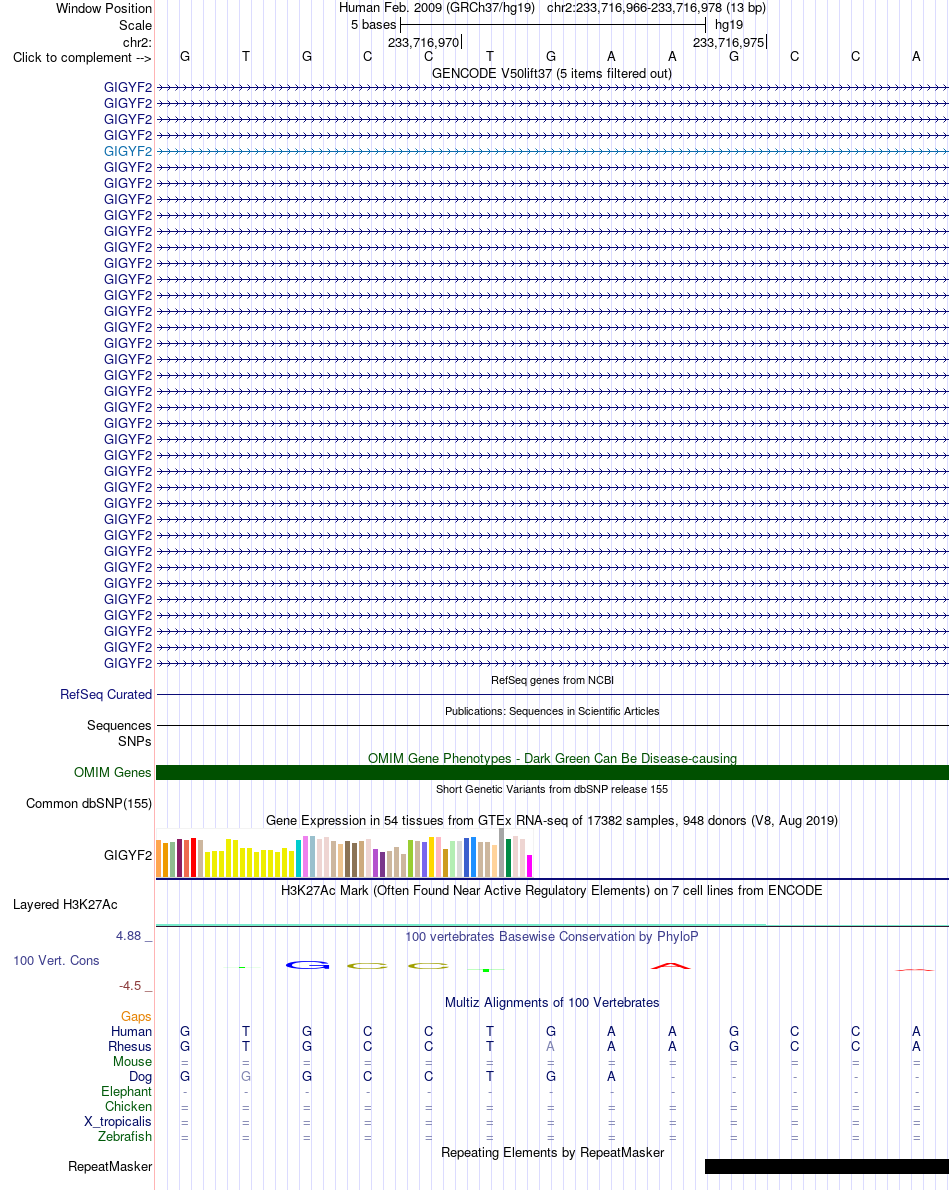Open the H3K27Ac Mark ENCODE track title
This screenshot has height=1190, width=950.
coord(552,890)
